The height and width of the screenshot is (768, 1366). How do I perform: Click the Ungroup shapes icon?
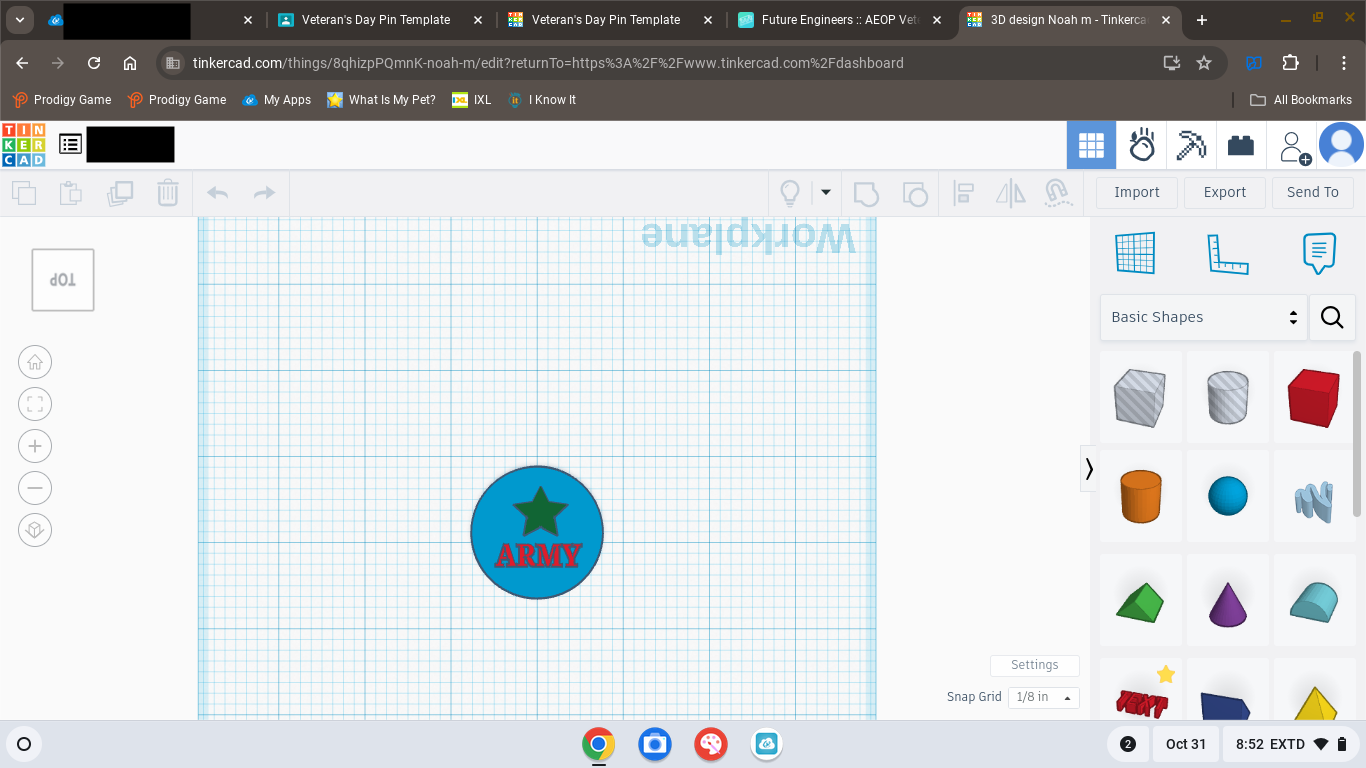(914, 193)
